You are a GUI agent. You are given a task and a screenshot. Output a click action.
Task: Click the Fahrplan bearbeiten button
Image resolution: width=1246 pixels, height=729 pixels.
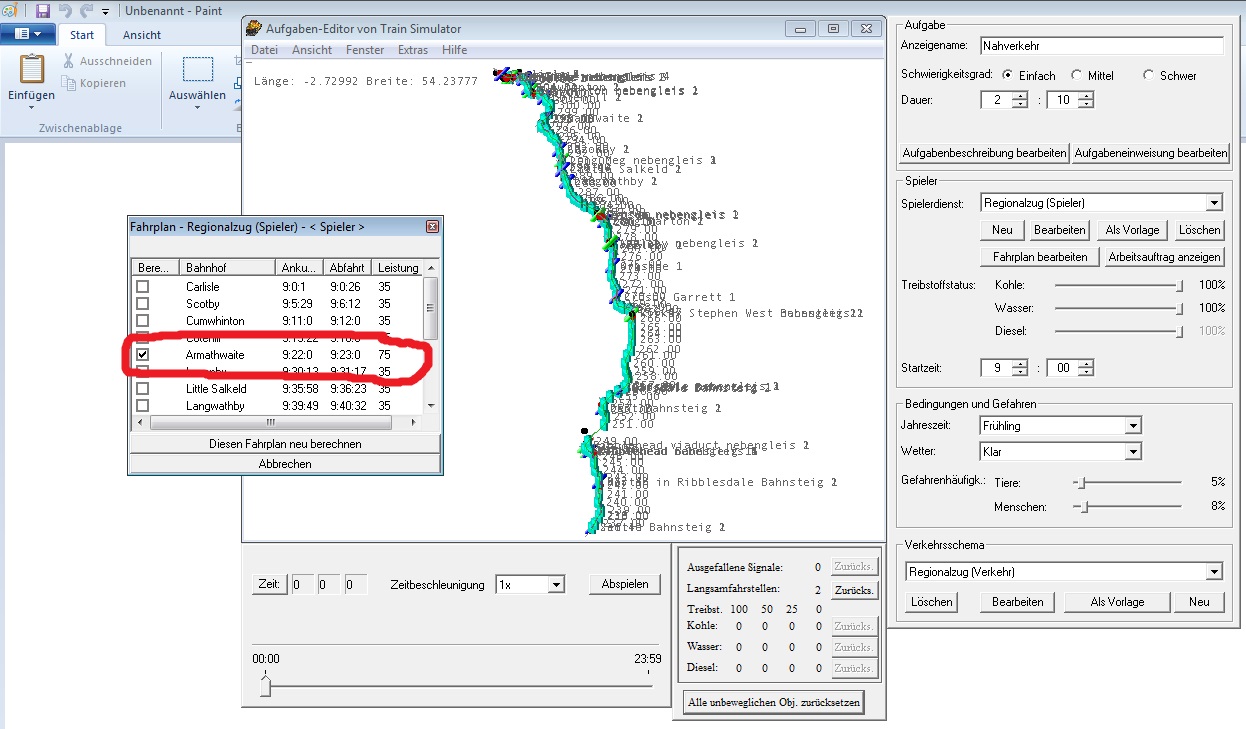(1040, 257)
